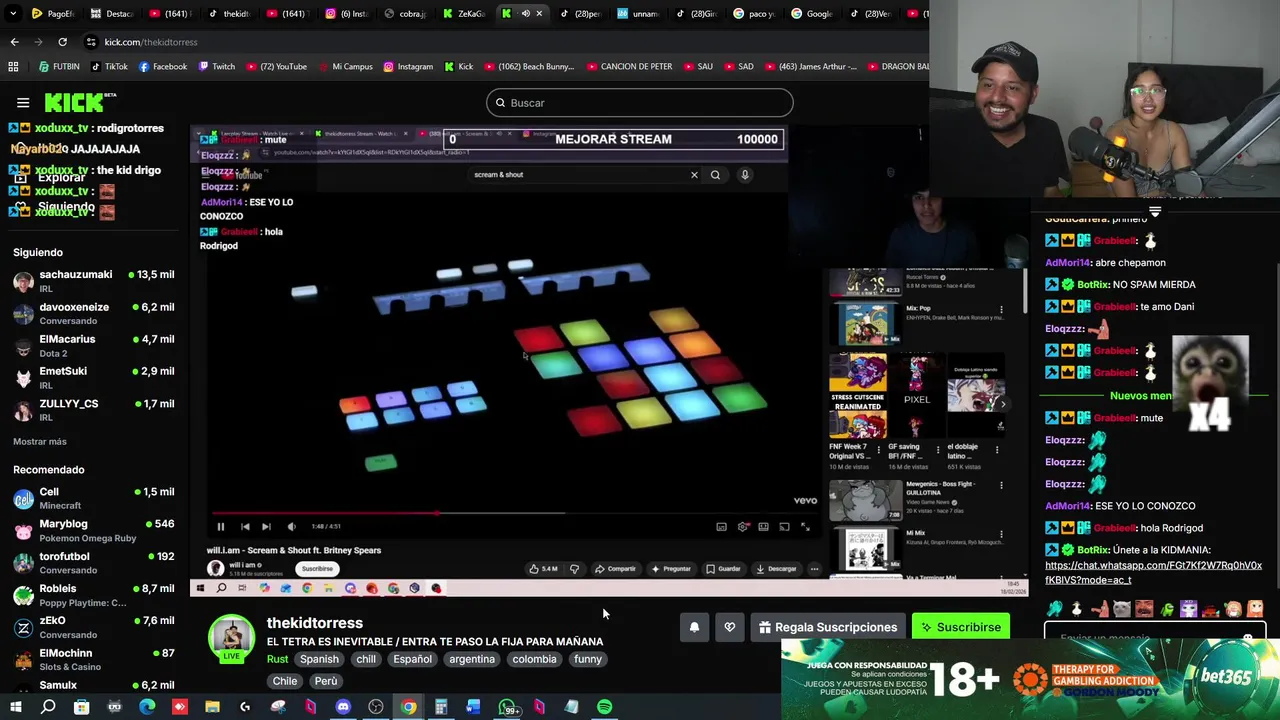Open recommended channel Robleis

[94, 595]
